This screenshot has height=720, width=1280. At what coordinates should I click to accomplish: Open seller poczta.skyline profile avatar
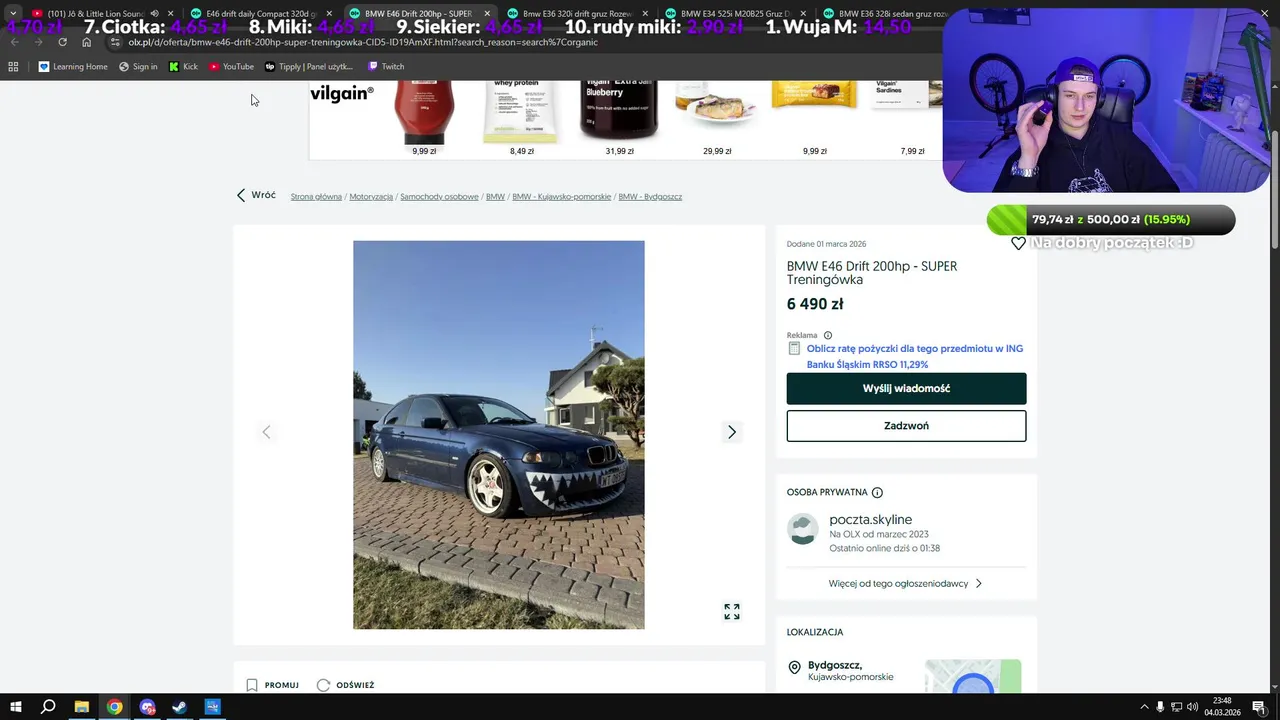click(803, 529)
